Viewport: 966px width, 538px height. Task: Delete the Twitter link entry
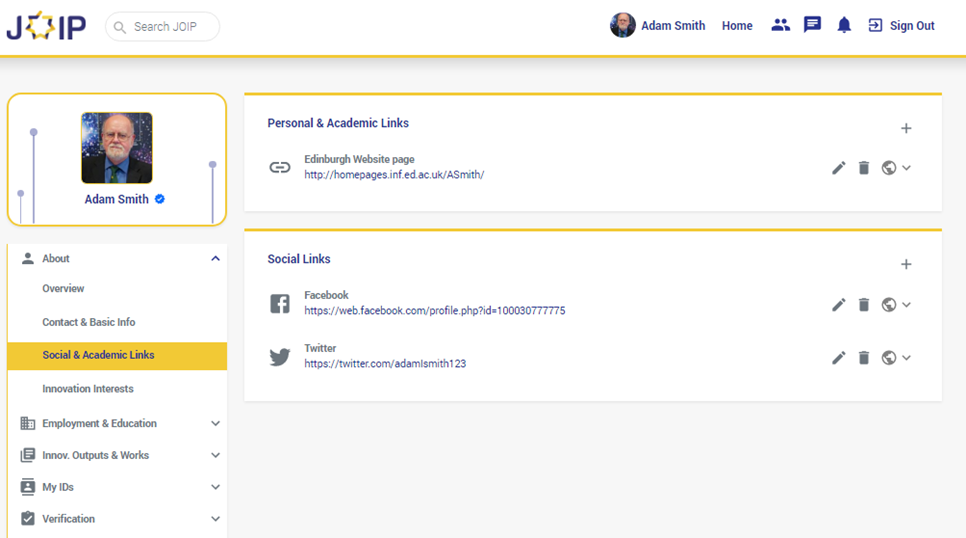click(864, 358)
